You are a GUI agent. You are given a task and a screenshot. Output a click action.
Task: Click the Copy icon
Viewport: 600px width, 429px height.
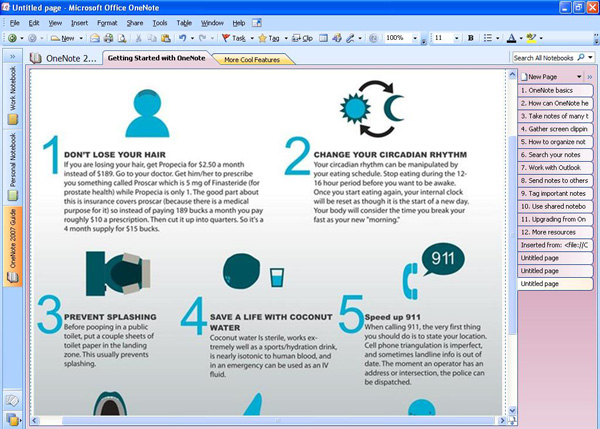pos(152,38)
